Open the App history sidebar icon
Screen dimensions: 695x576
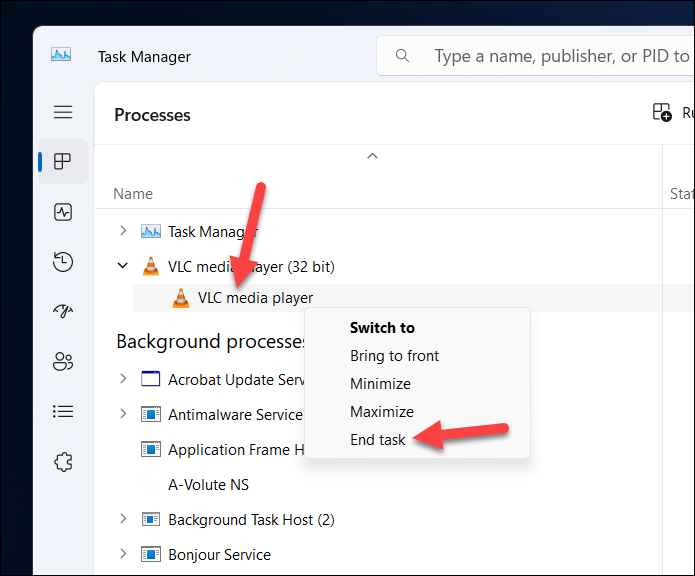tap(63, 262)
